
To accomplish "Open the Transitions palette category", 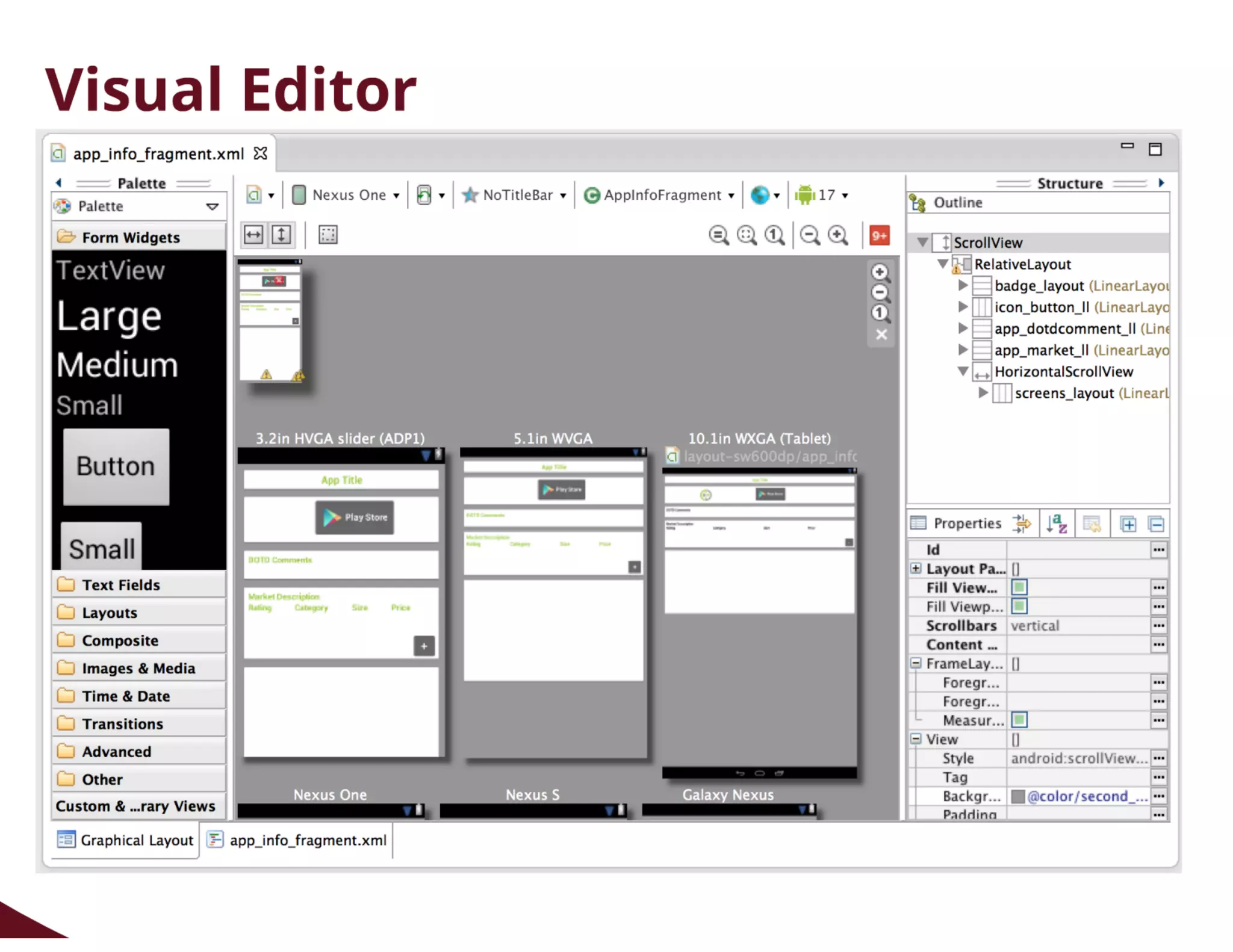I will click(x=139, y=723).
